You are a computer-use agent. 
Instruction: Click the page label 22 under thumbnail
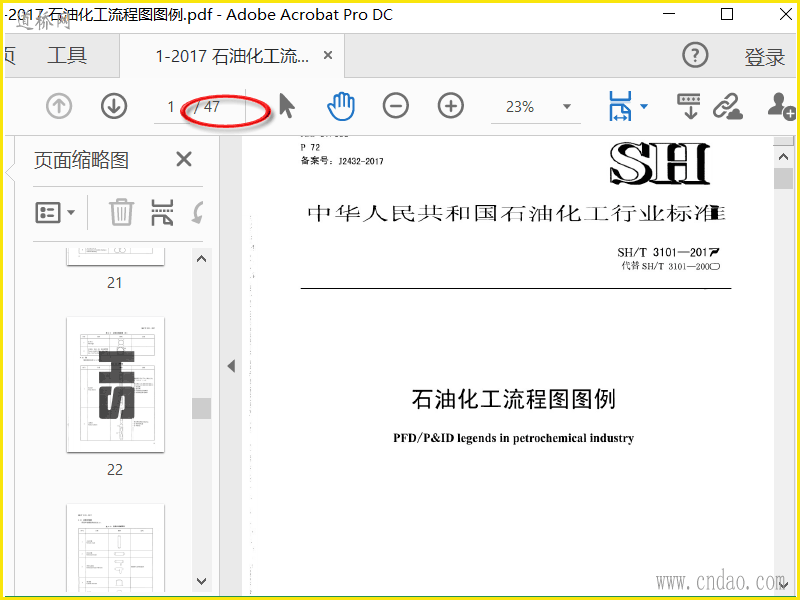[115, 469]
